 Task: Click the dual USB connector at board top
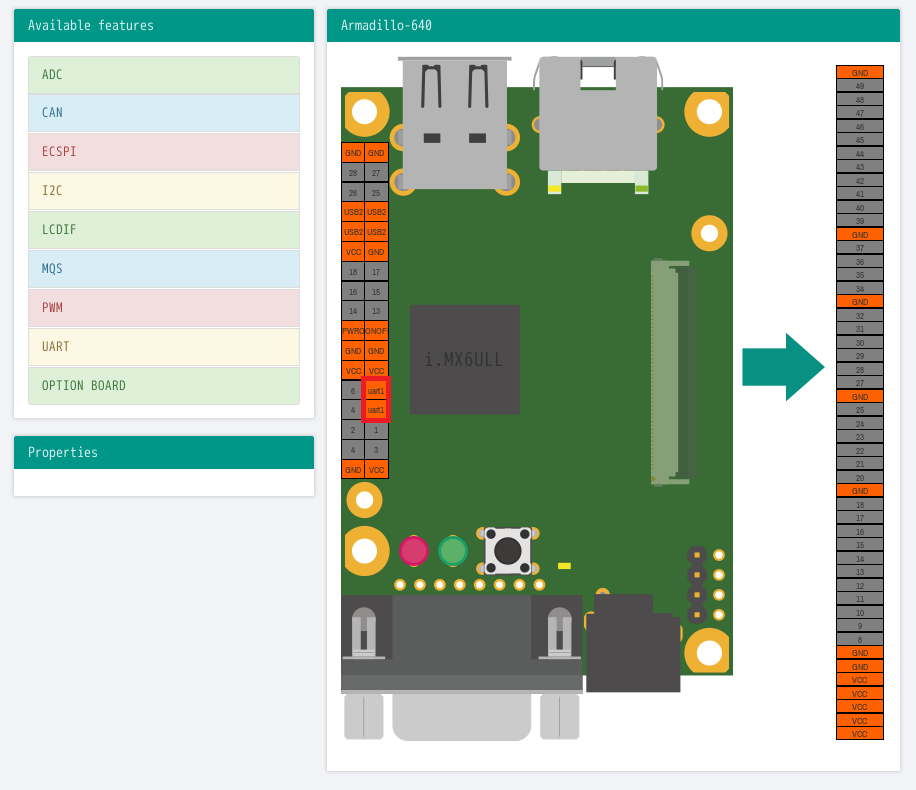[x=455, y=122]
